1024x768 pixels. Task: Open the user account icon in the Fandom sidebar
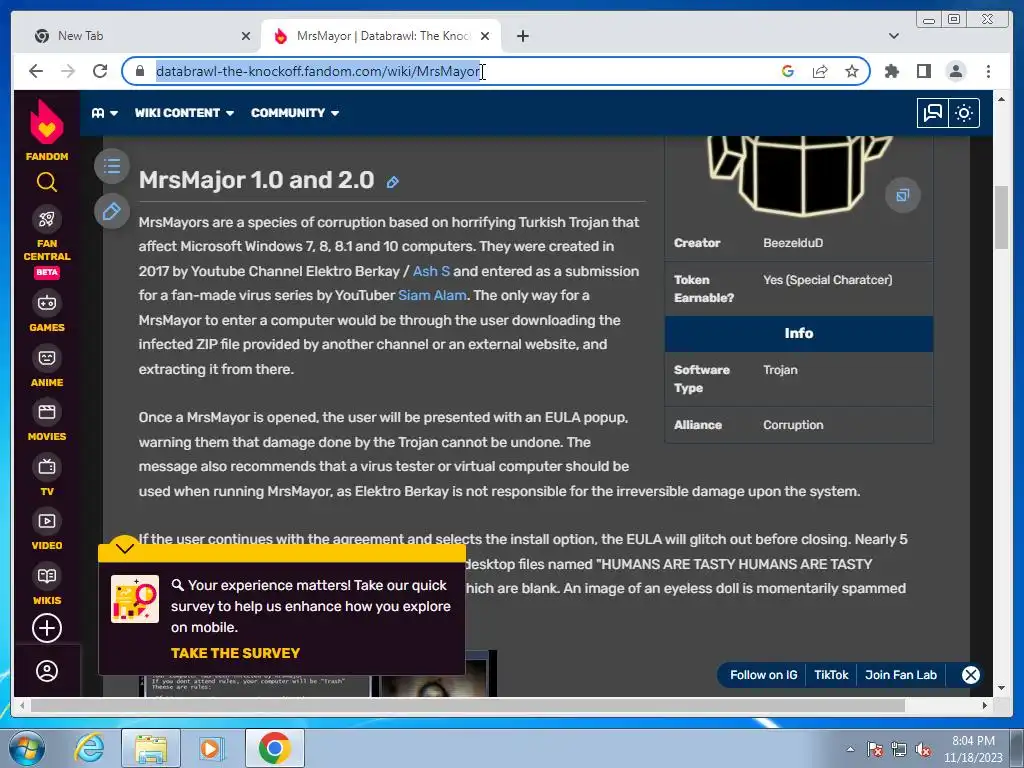[x=46, y=671]
